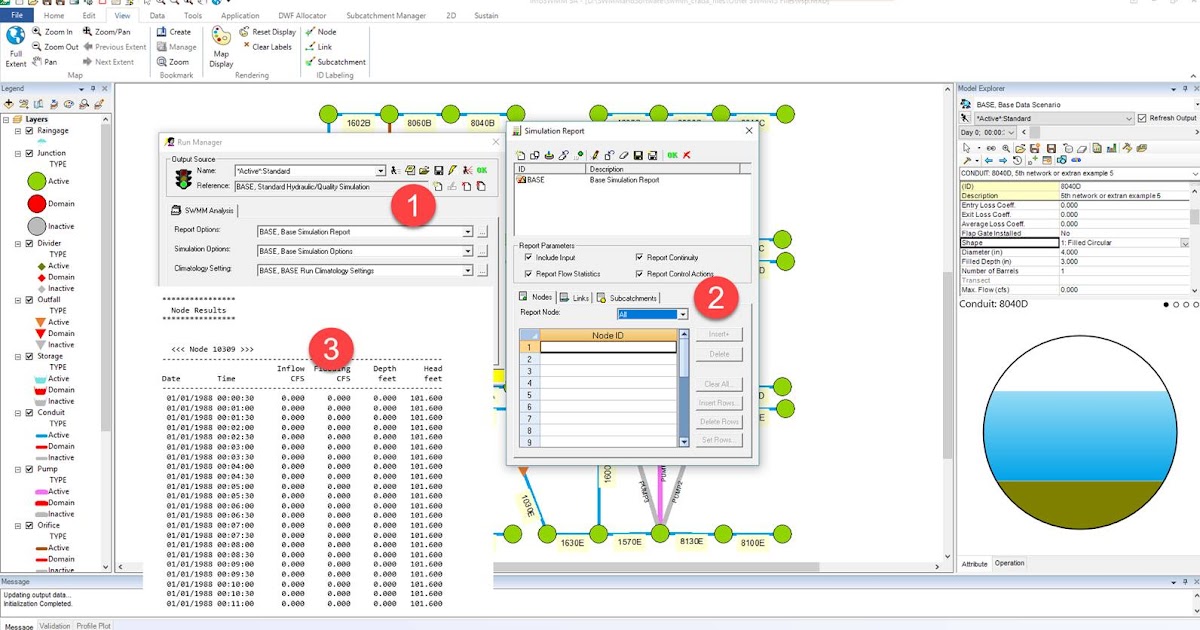Viewport: 1200px width, 630px height.
Task: Click the green OK icon in Run Manager
Action: [482, 170]
